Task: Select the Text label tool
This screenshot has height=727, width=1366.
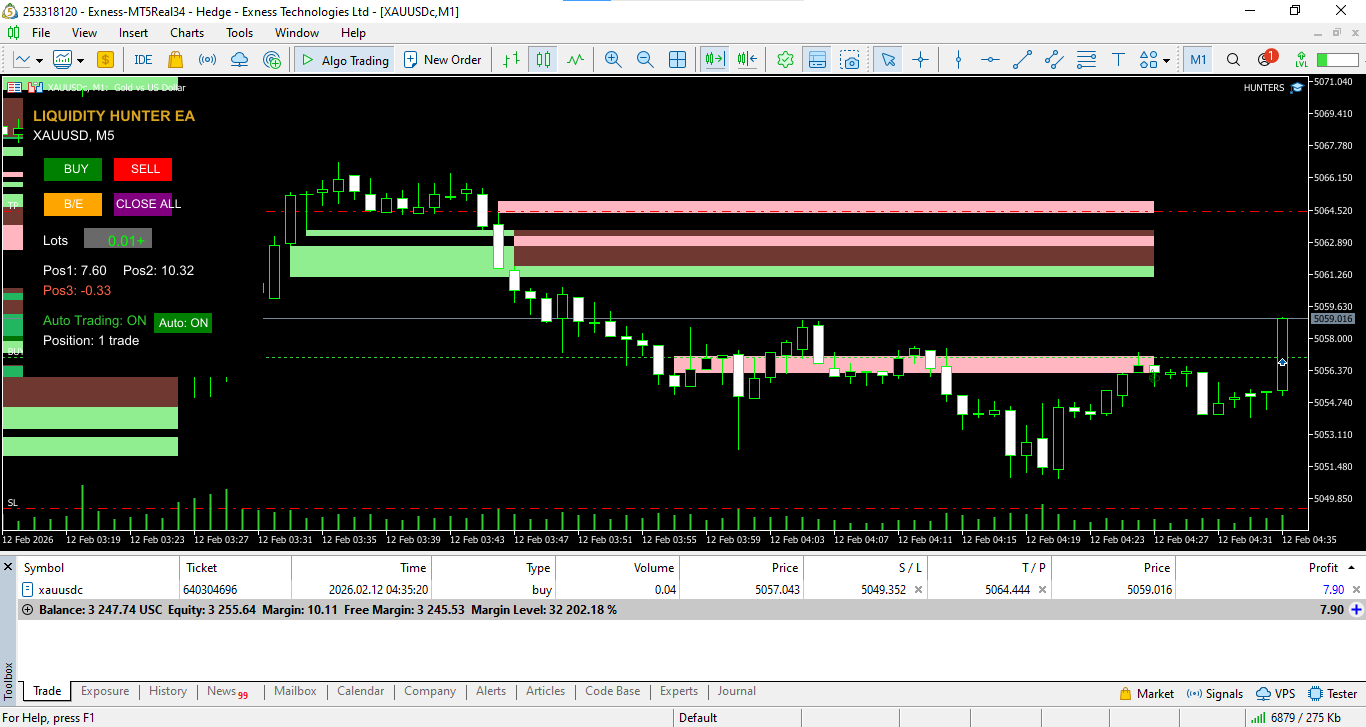Action: (1118, 60)
